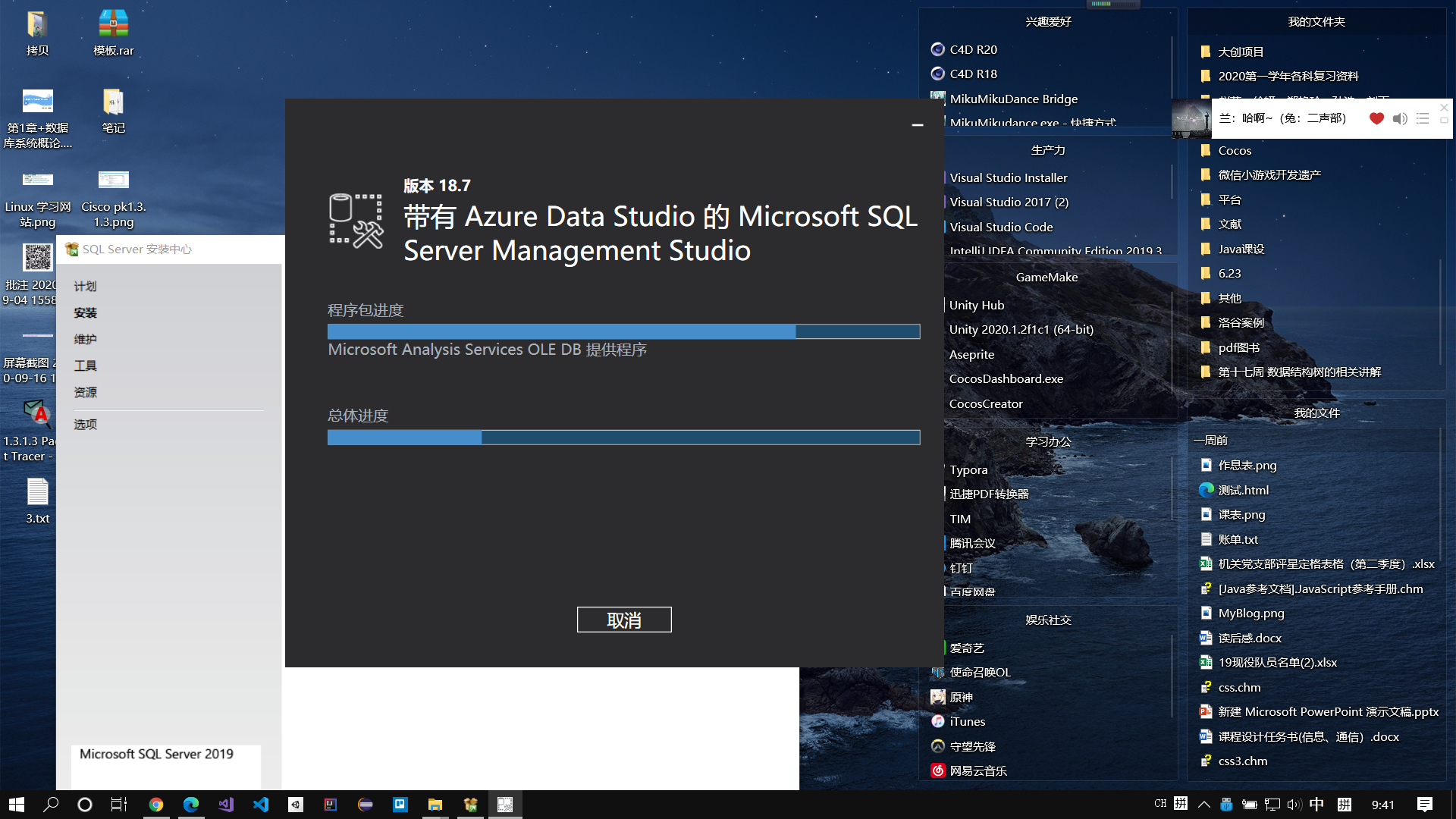The height and width of the screenshot is (819, 1456).
Task: Open taskbar search magnifier
Action: tap(51, 804)
